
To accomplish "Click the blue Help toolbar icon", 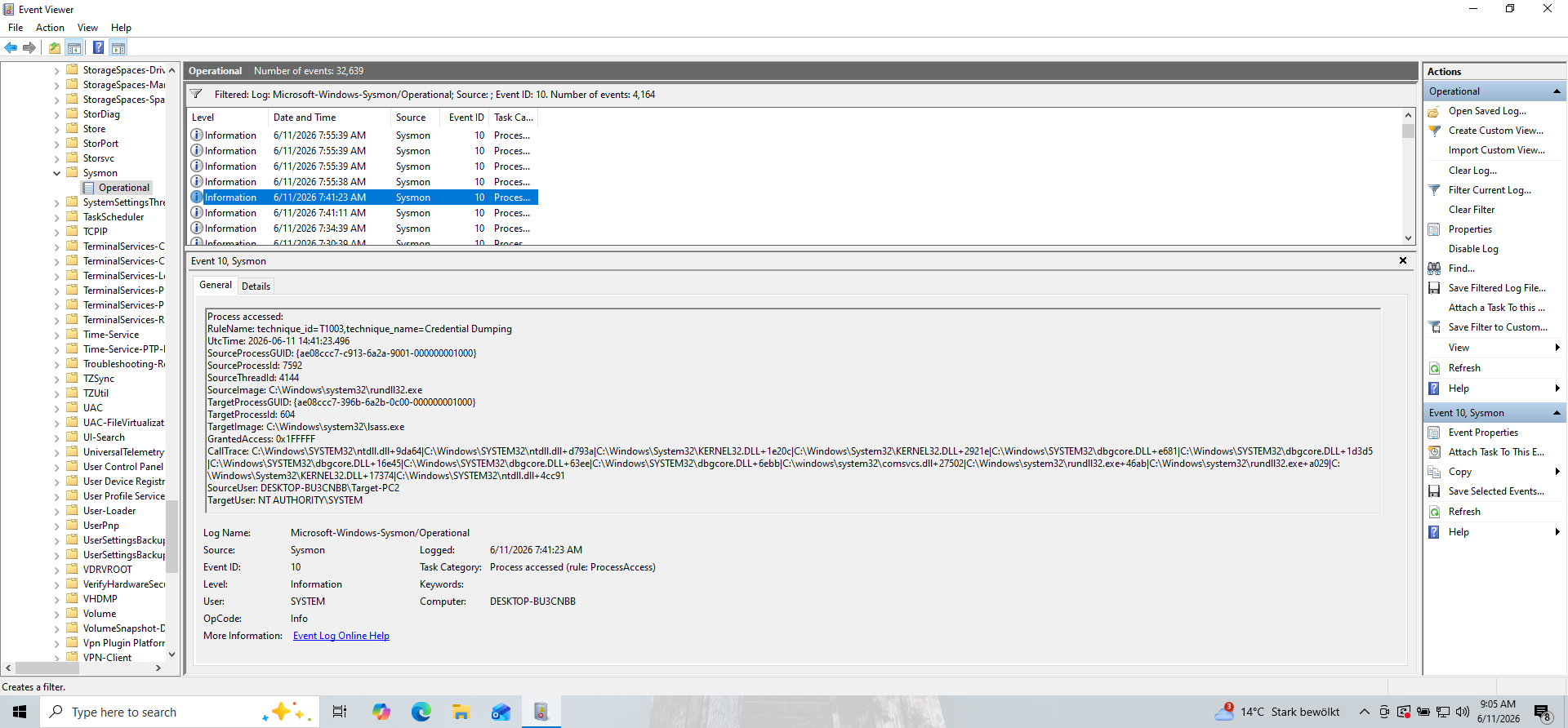I will pyautogui.click(x=98, y=47).
